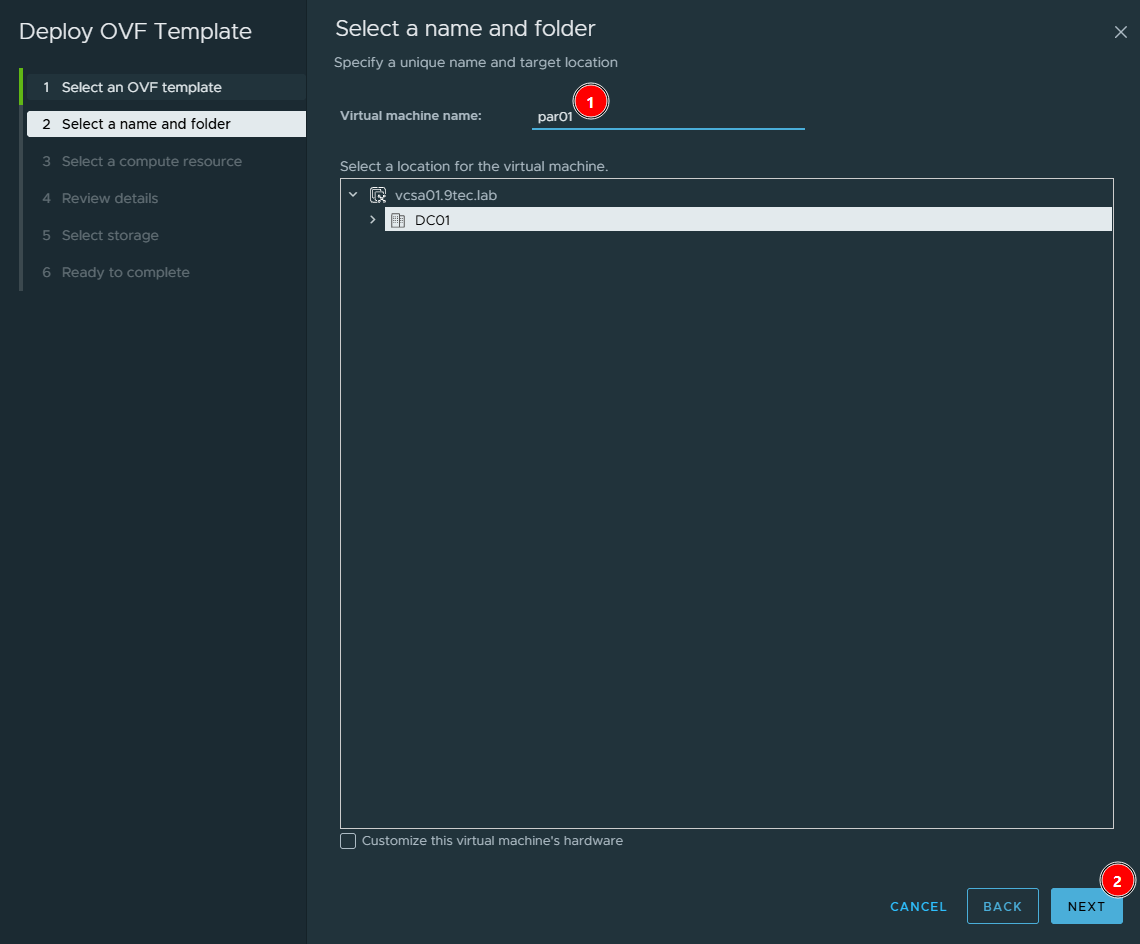Select the DC01 location row
The width and height of the screenshot is (1140, 944).
click(748, 220)
